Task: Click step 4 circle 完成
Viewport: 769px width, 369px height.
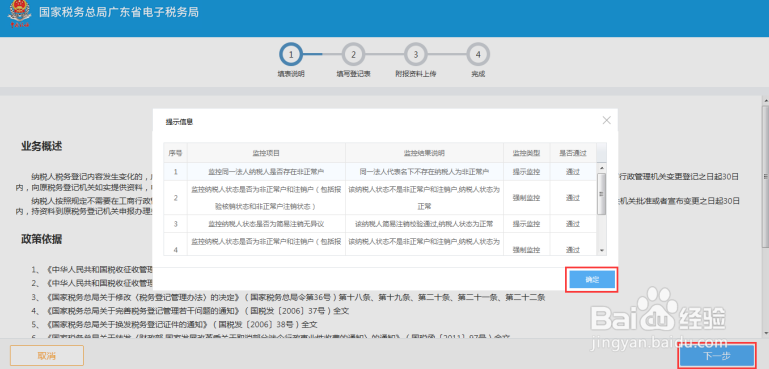Action: click(x=478, y=54)
